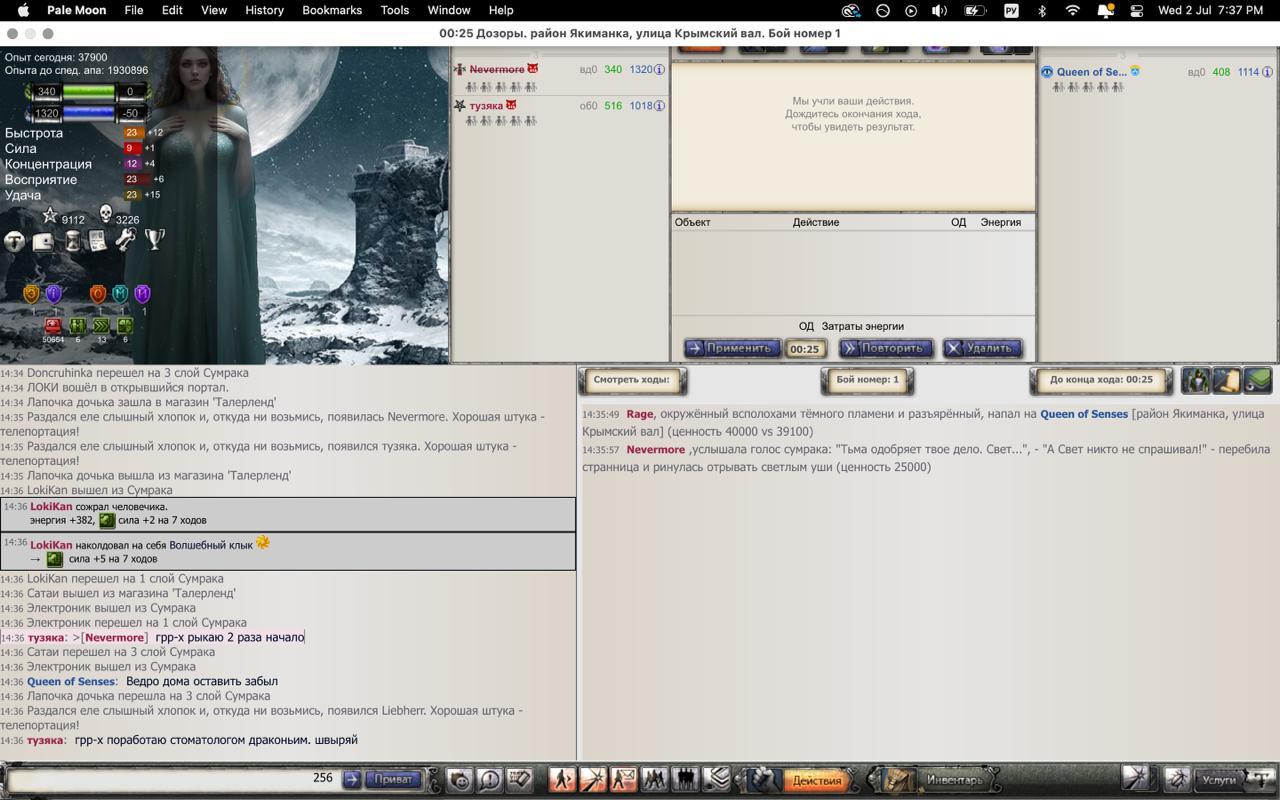The image size is (1280, 800).
Task: Open the Bookmarks menu
Action: (x=332, y=10)
